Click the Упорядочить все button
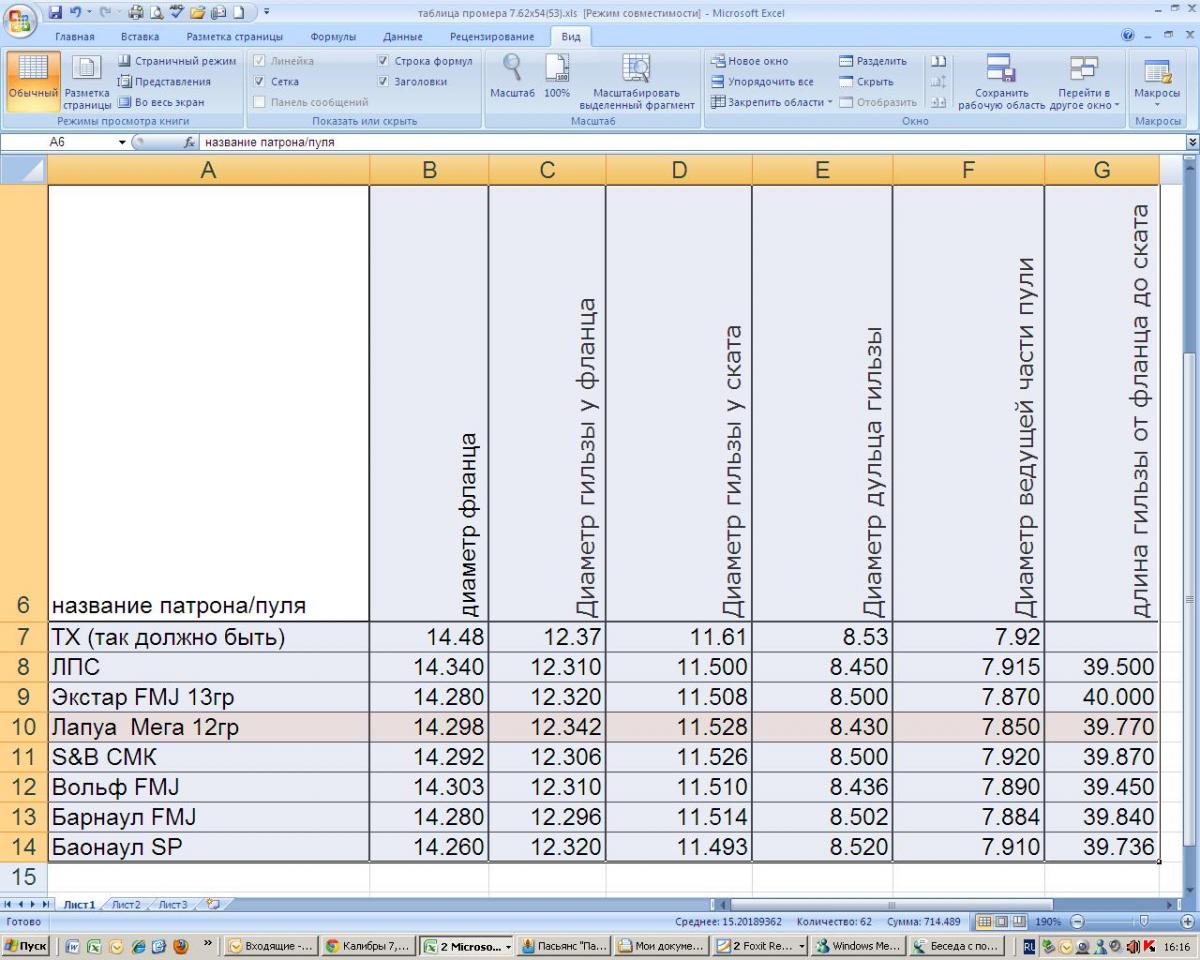 pyautogui.click(x=762, y=82)
